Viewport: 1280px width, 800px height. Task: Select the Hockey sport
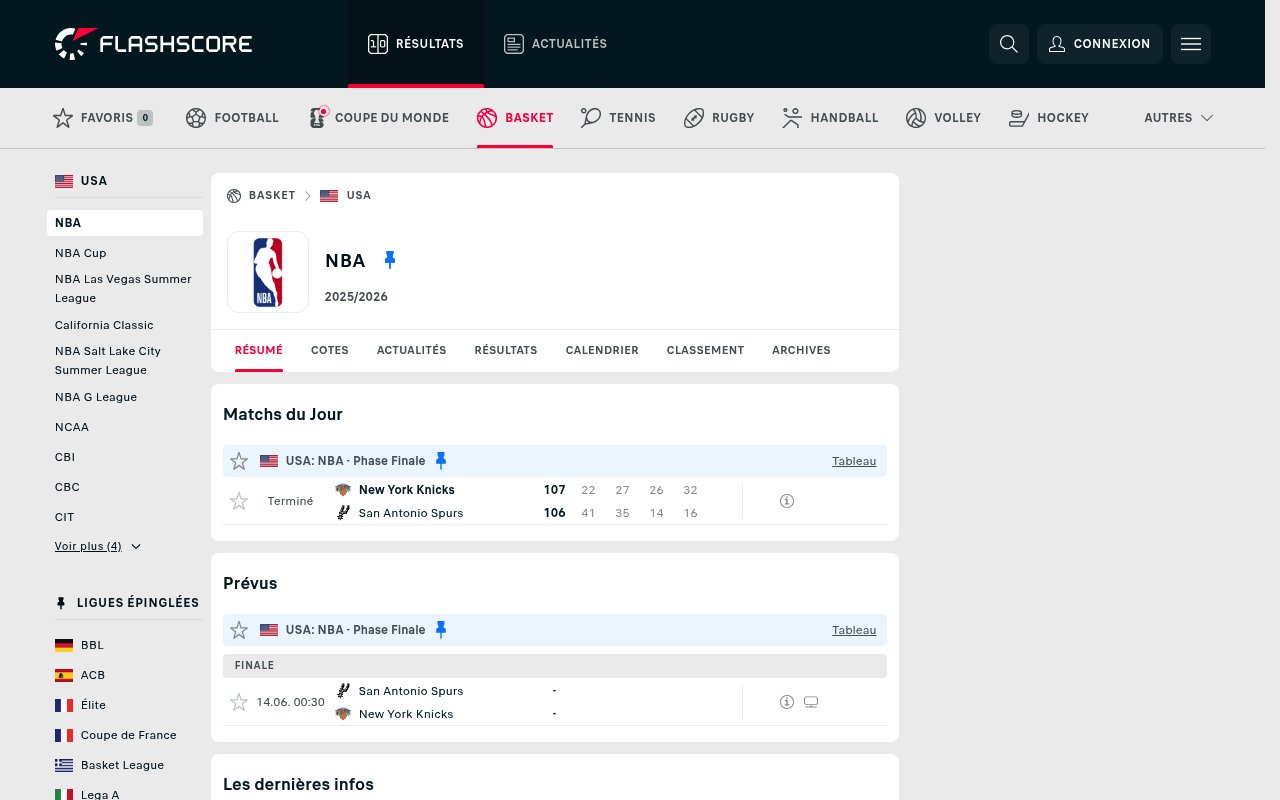coord(1049,118)
